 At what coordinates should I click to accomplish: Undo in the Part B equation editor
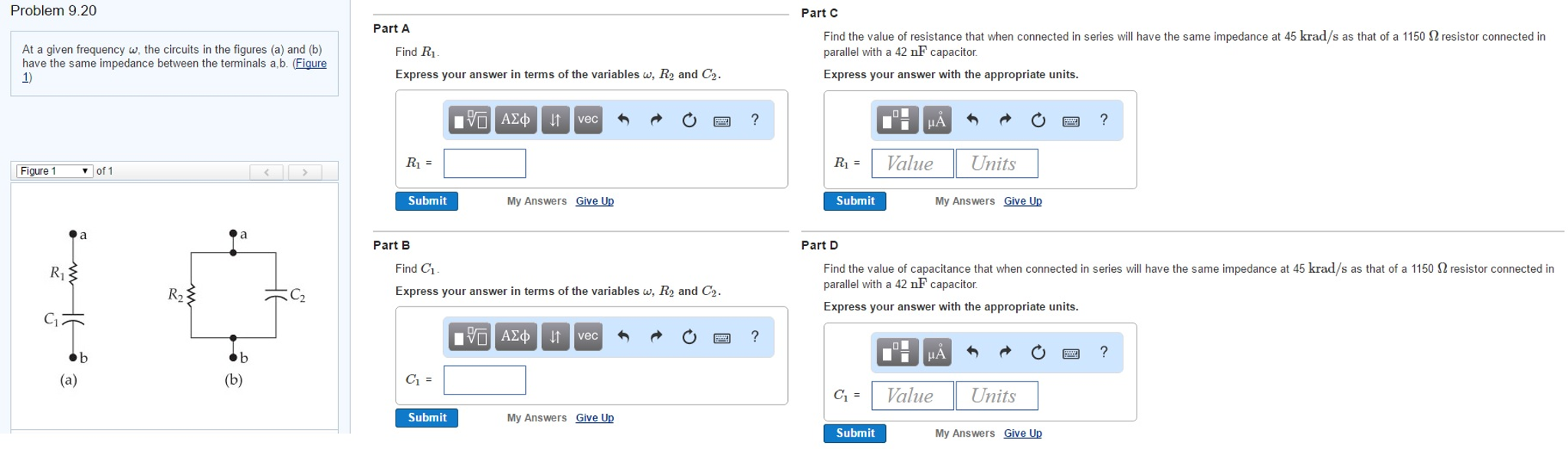623,336
